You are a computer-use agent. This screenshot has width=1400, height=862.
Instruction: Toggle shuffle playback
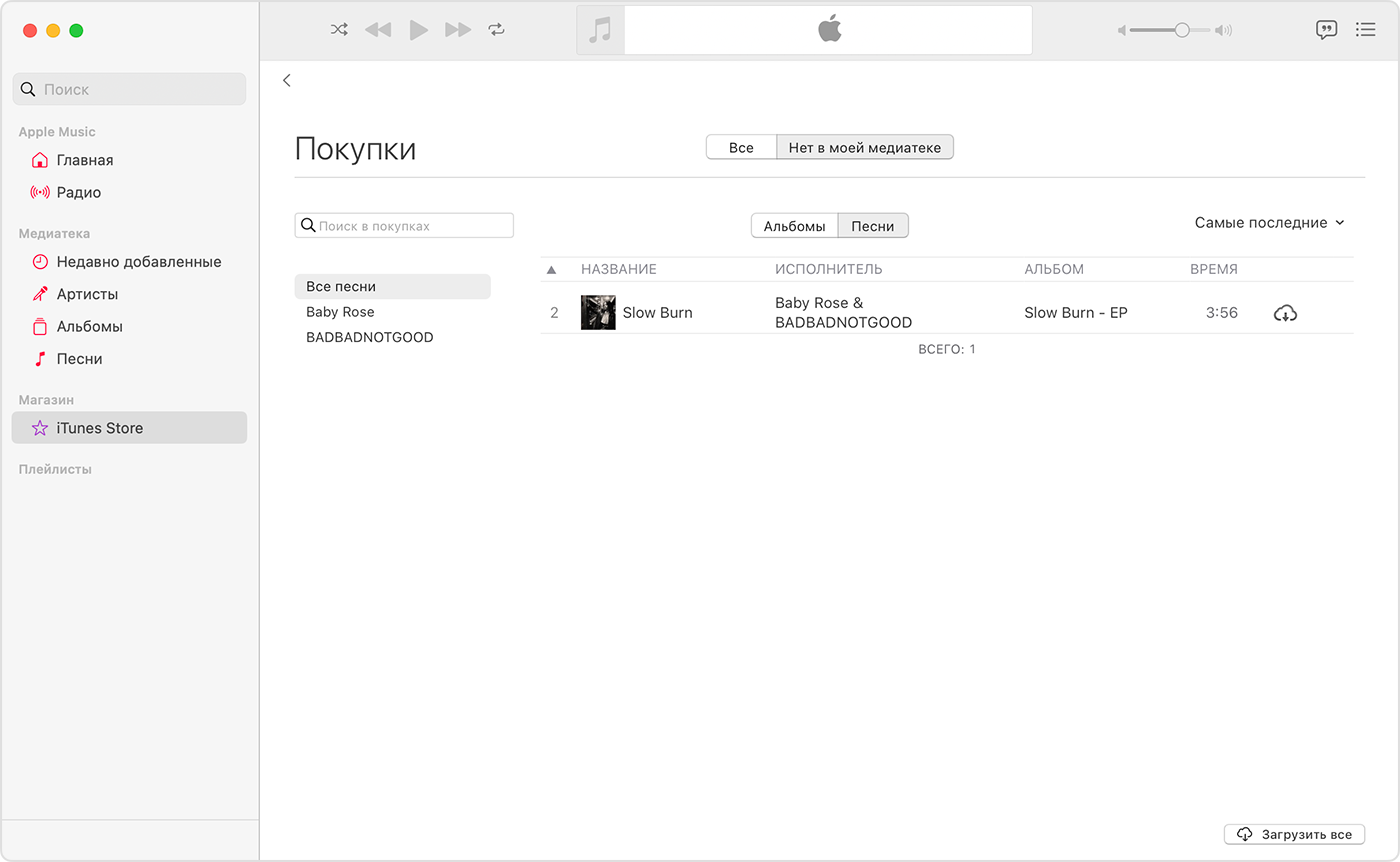(x=339, y=30)
